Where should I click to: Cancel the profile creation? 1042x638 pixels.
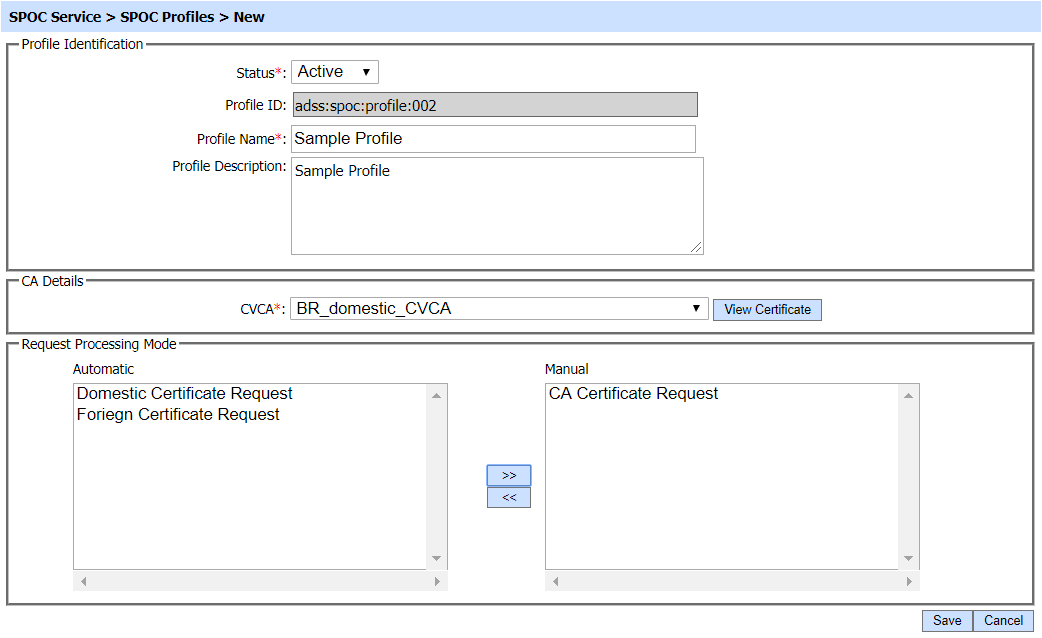1003,621
